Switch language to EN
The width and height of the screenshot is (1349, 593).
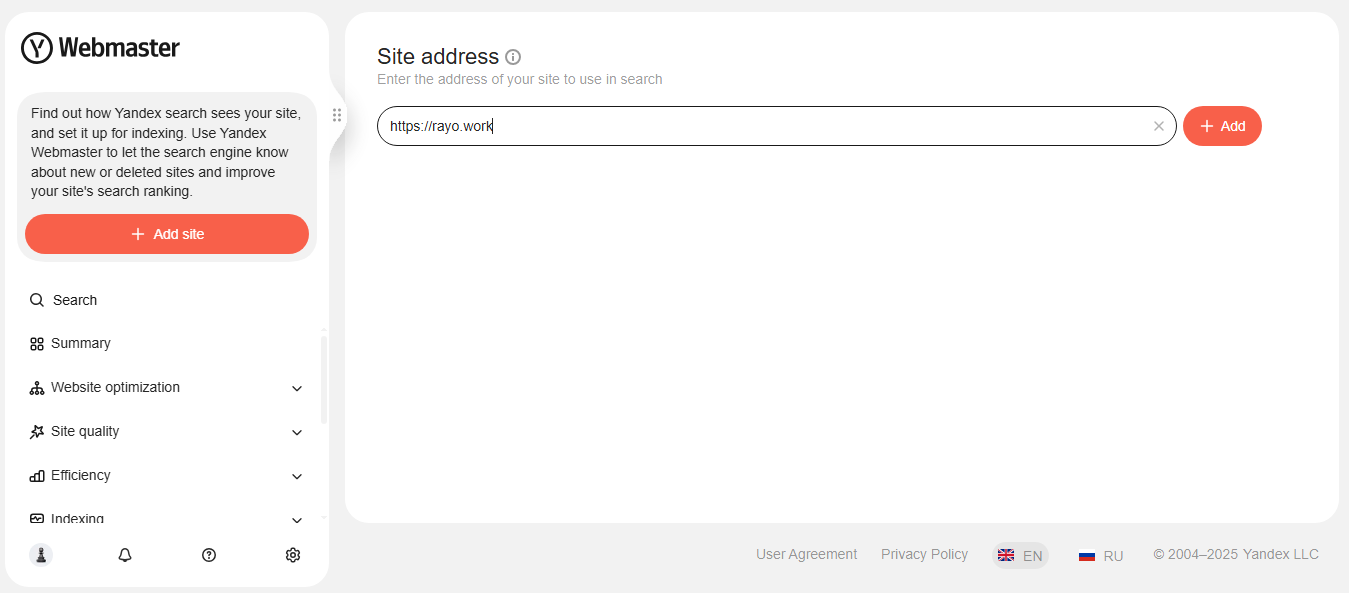1020,555
